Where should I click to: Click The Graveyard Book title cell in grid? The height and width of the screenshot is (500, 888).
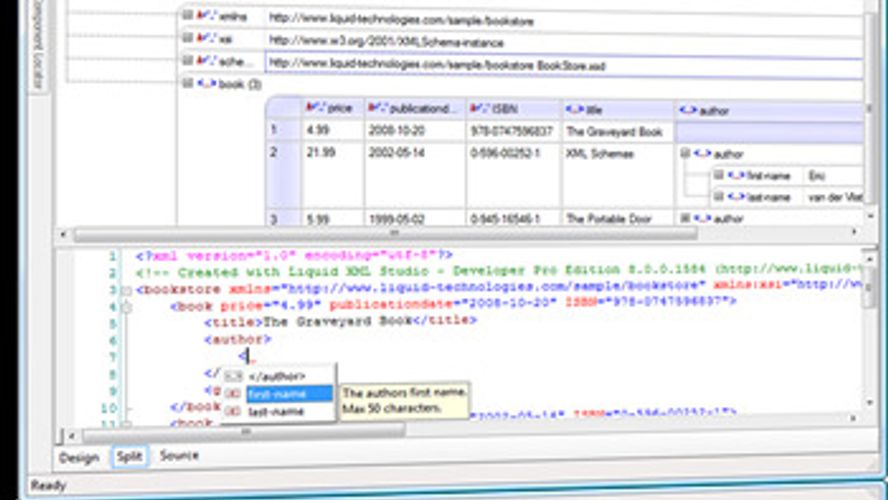coord(618,132)
